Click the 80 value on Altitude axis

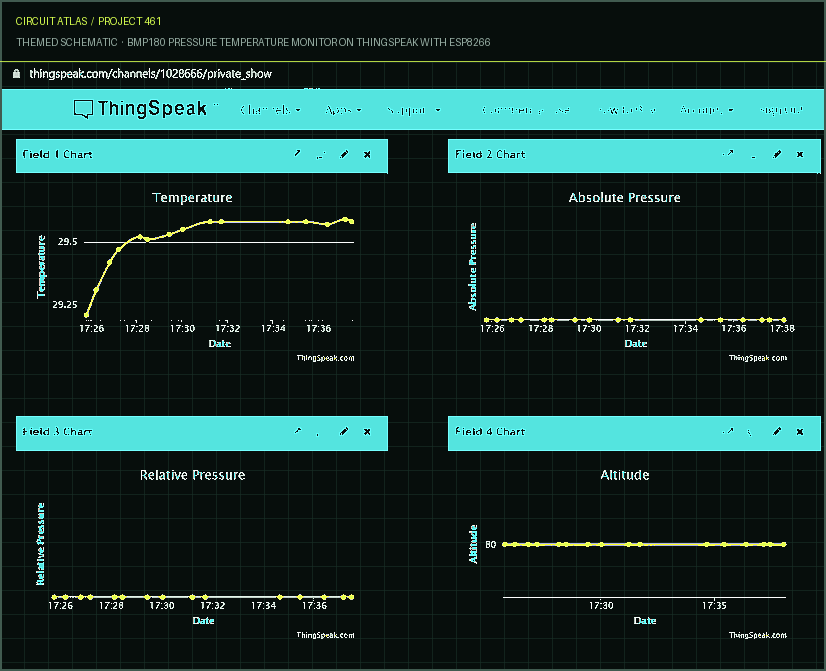(490, 544)
